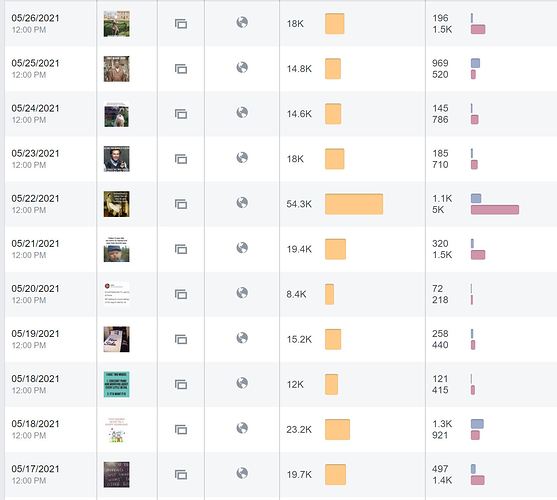Image resolution: width=557 pixels, height=500 pixels.
Task: Open the teal text thumbnail from 05/18/2021
Action: [117, 385]
